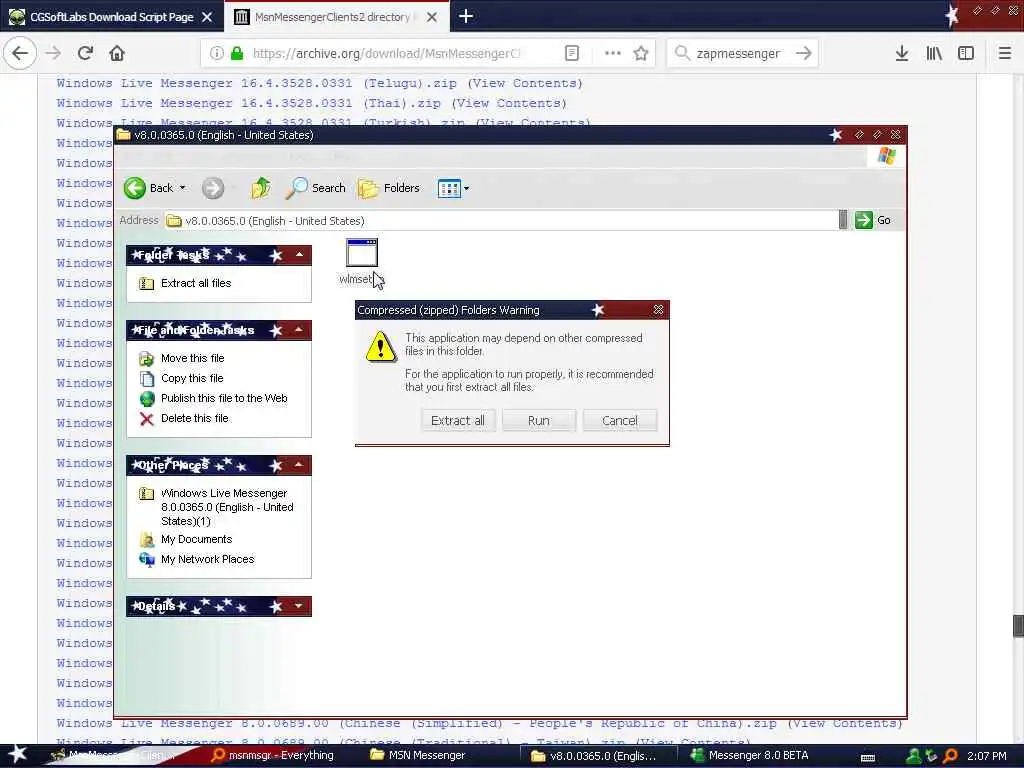The width and height of the screenshot is (1024, 768).
Task: Click Delete this file
Action: coord(195,418)
